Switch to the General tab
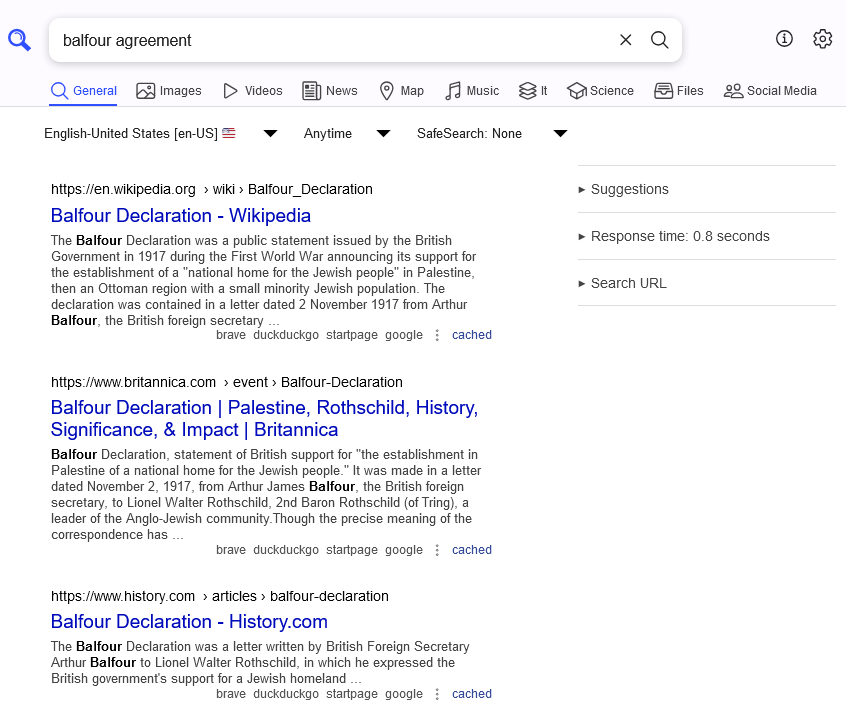The image size is (846, 703). [x=84, y=91]
